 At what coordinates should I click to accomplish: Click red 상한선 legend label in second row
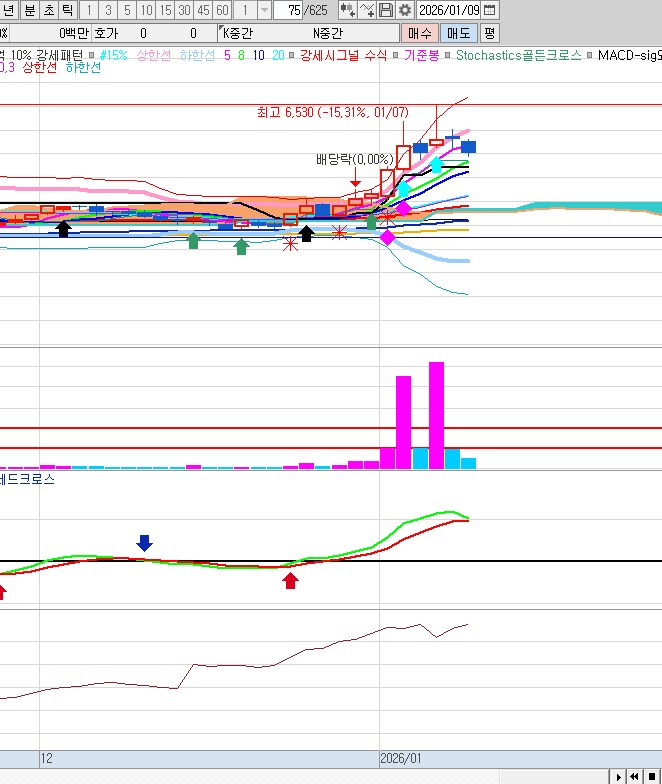(40, 68)
